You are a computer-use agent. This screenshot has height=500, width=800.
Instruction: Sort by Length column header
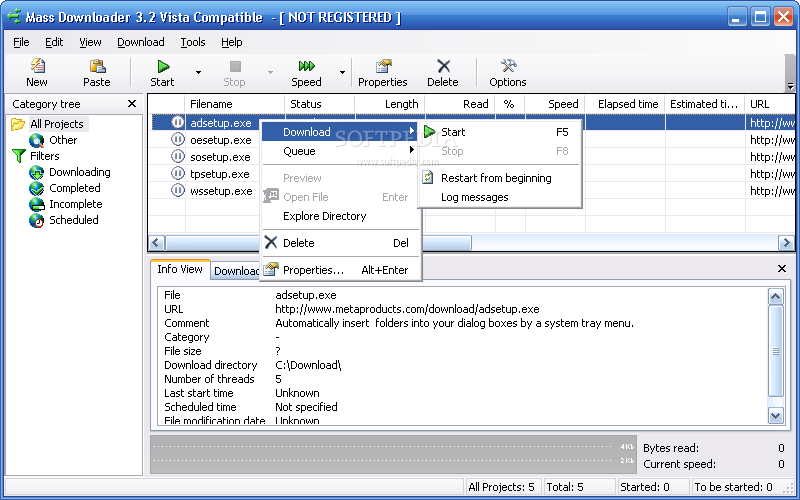(x=390, y=104)
